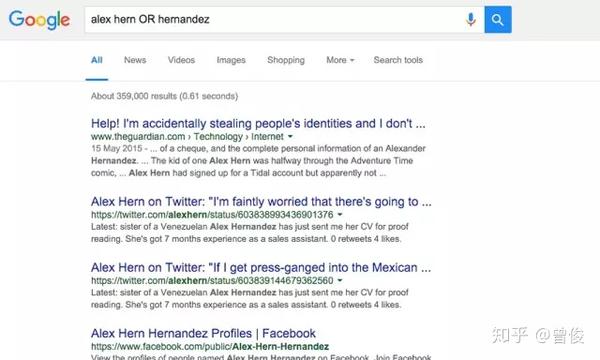The width and height of the screenshot is (600, 360).
Task: Switch to the Shopping tab
Action: tap(286, 60)
